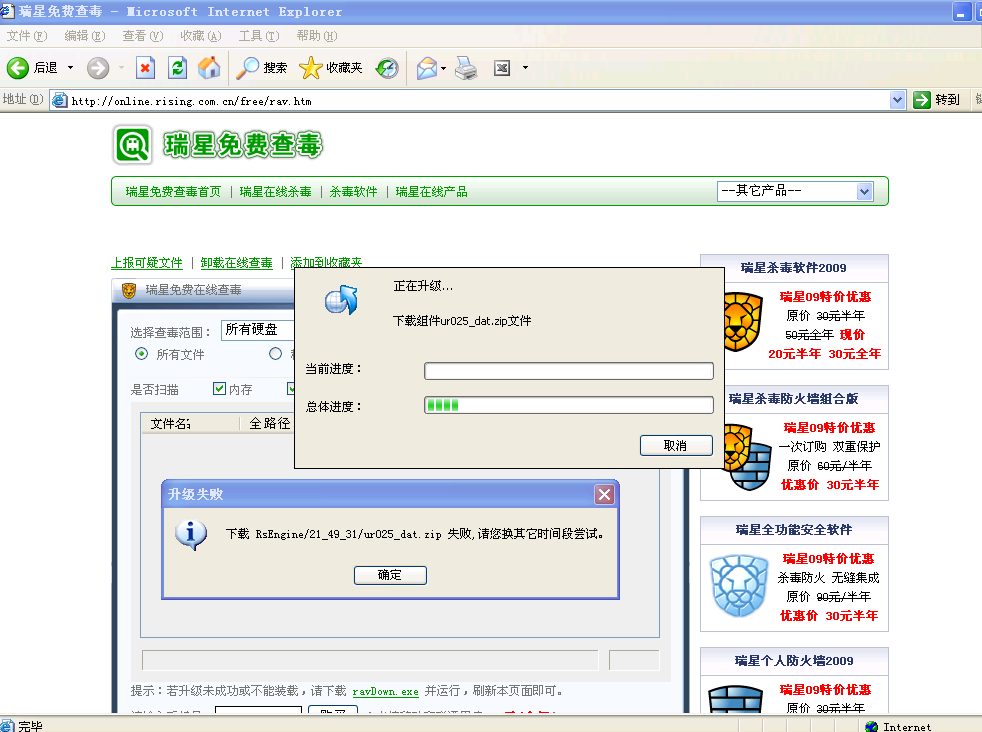Click the lion shield icon on scanner panel title

pyautogui.click(x=129, y=291)
